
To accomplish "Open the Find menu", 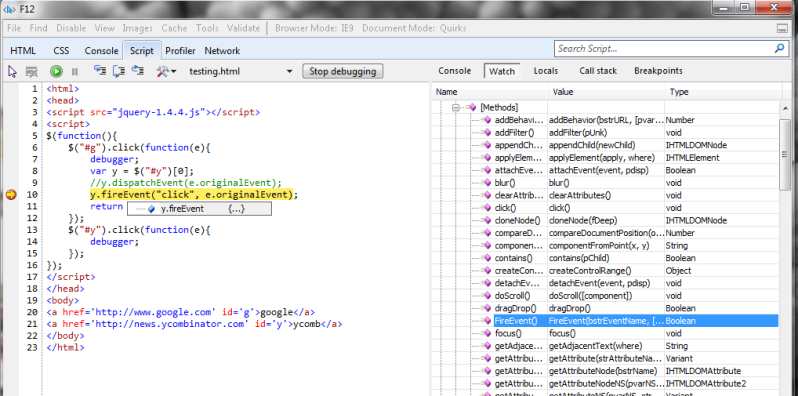I will point(39,29).
